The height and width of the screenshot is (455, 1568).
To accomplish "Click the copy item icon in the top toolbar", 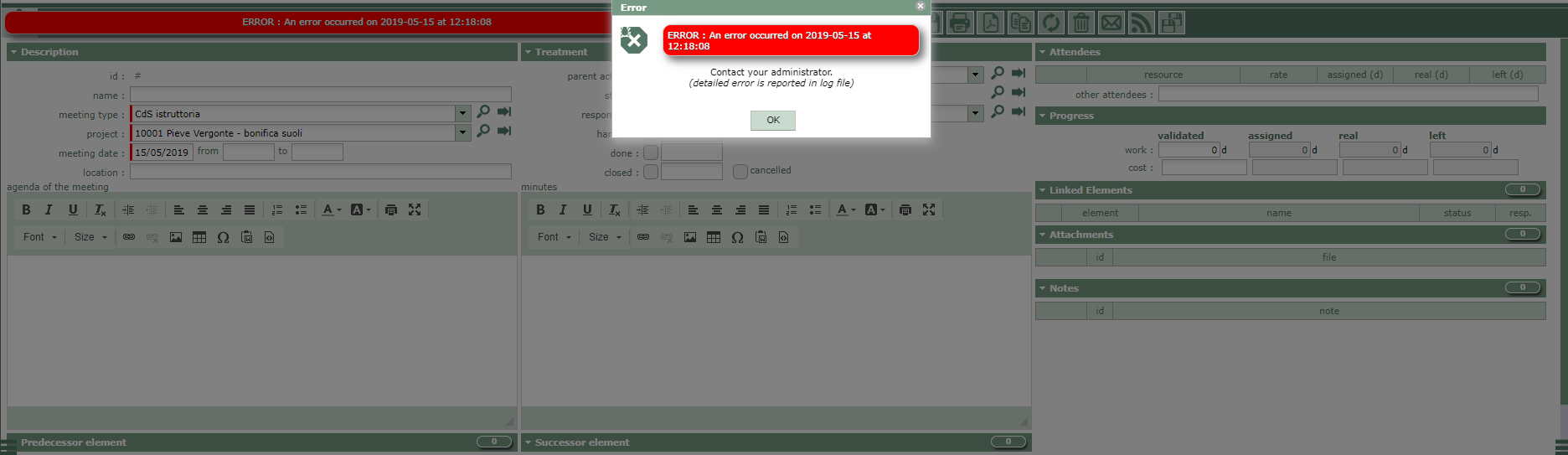I will pos(1020,23).
